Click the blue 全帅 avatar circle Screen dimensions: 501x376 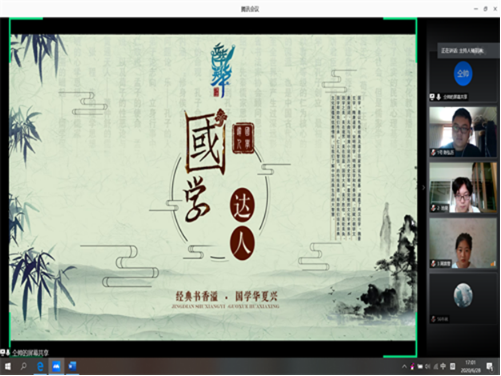point(463,73)
